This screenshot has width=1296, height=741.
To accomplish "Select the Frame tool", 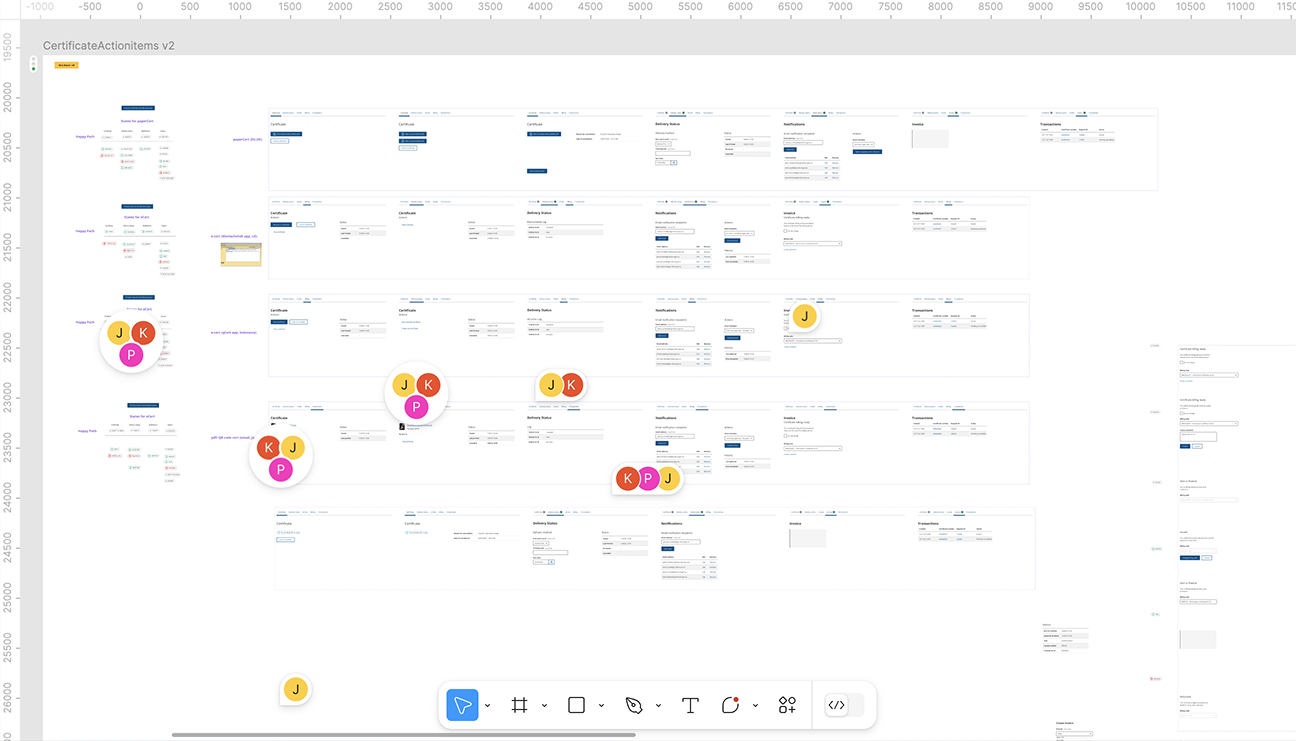I will (519, 705).
